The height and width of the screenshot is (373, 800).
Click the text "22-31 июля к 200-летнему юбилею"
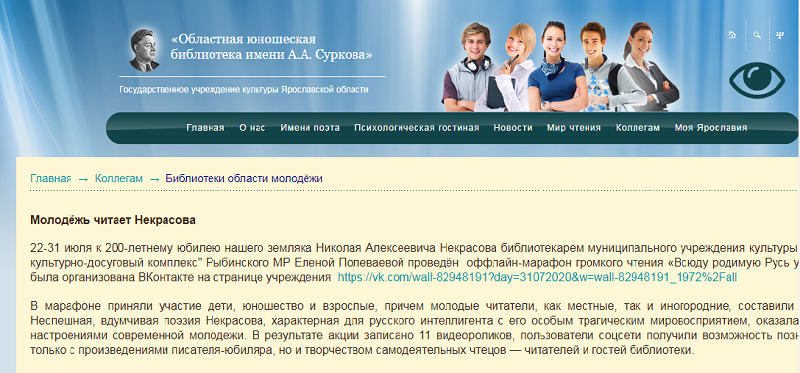click(125, 249)
